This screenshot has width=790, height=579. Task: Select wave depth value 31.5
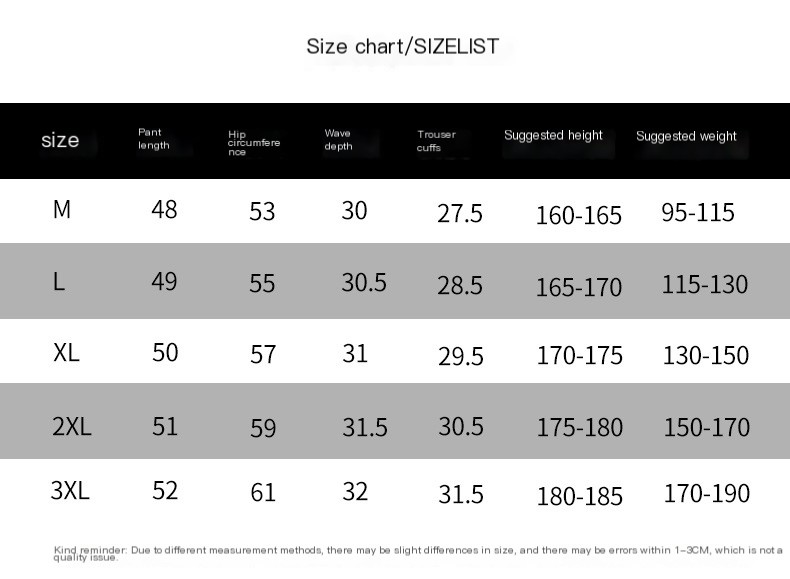(x=365, y=427)
